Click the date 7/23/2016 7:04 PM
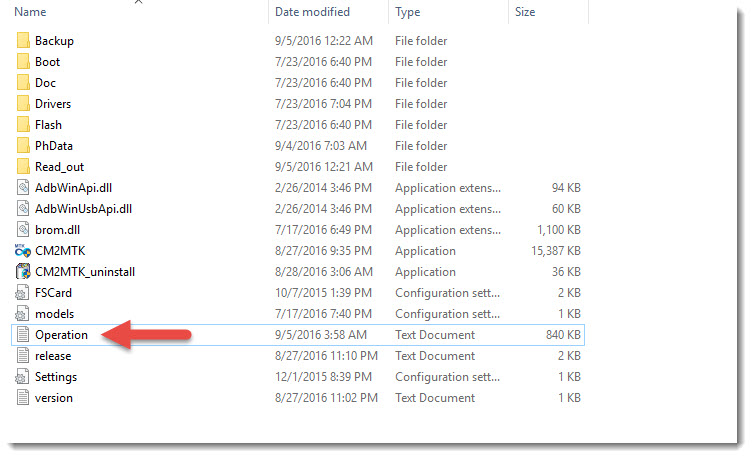Screen dimensions: 752x458 point(323,104)
